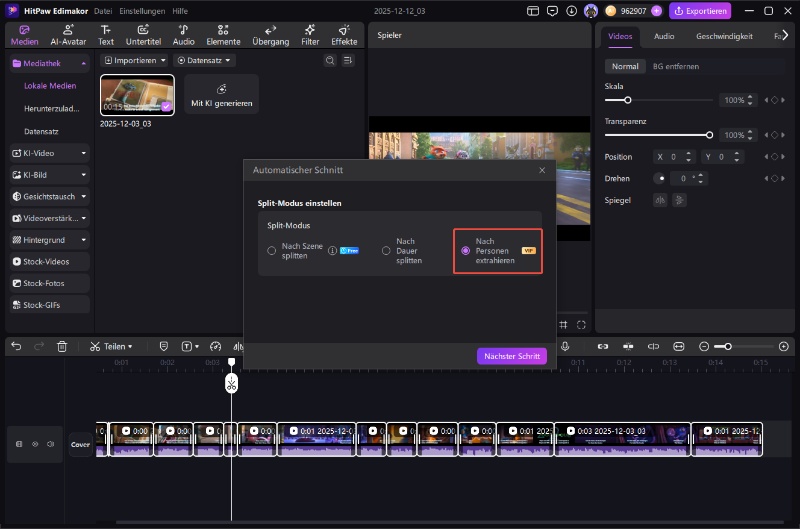Expand the KI-Video sidebar section
This screenshot has width=800, height=529.
click(48, 153)
